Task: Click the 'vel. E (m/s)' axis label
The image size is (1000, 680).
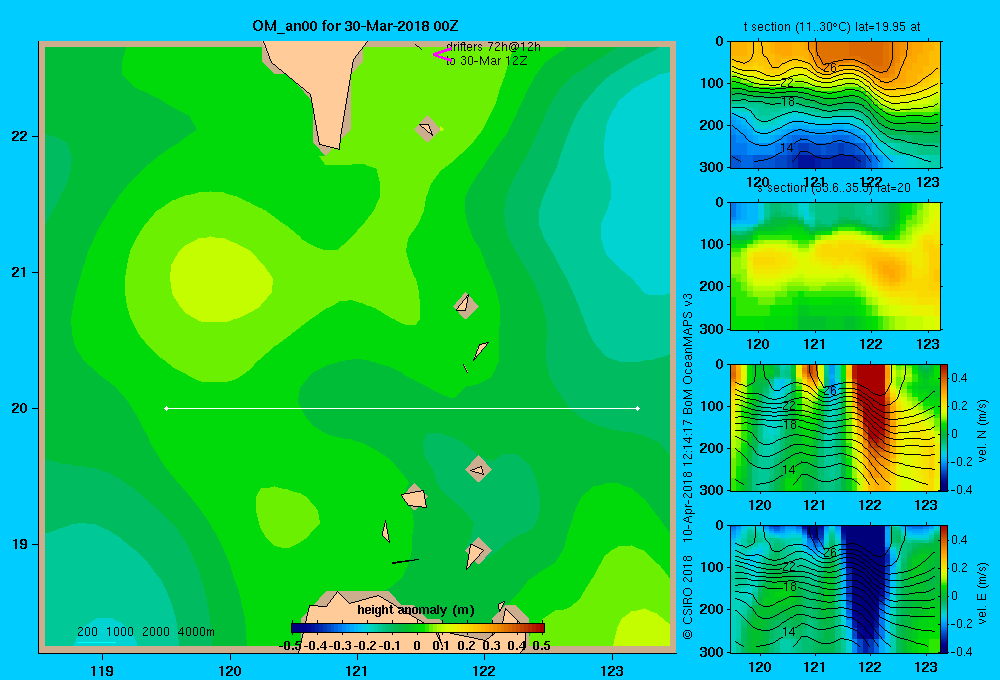Action: click(982, 592)
